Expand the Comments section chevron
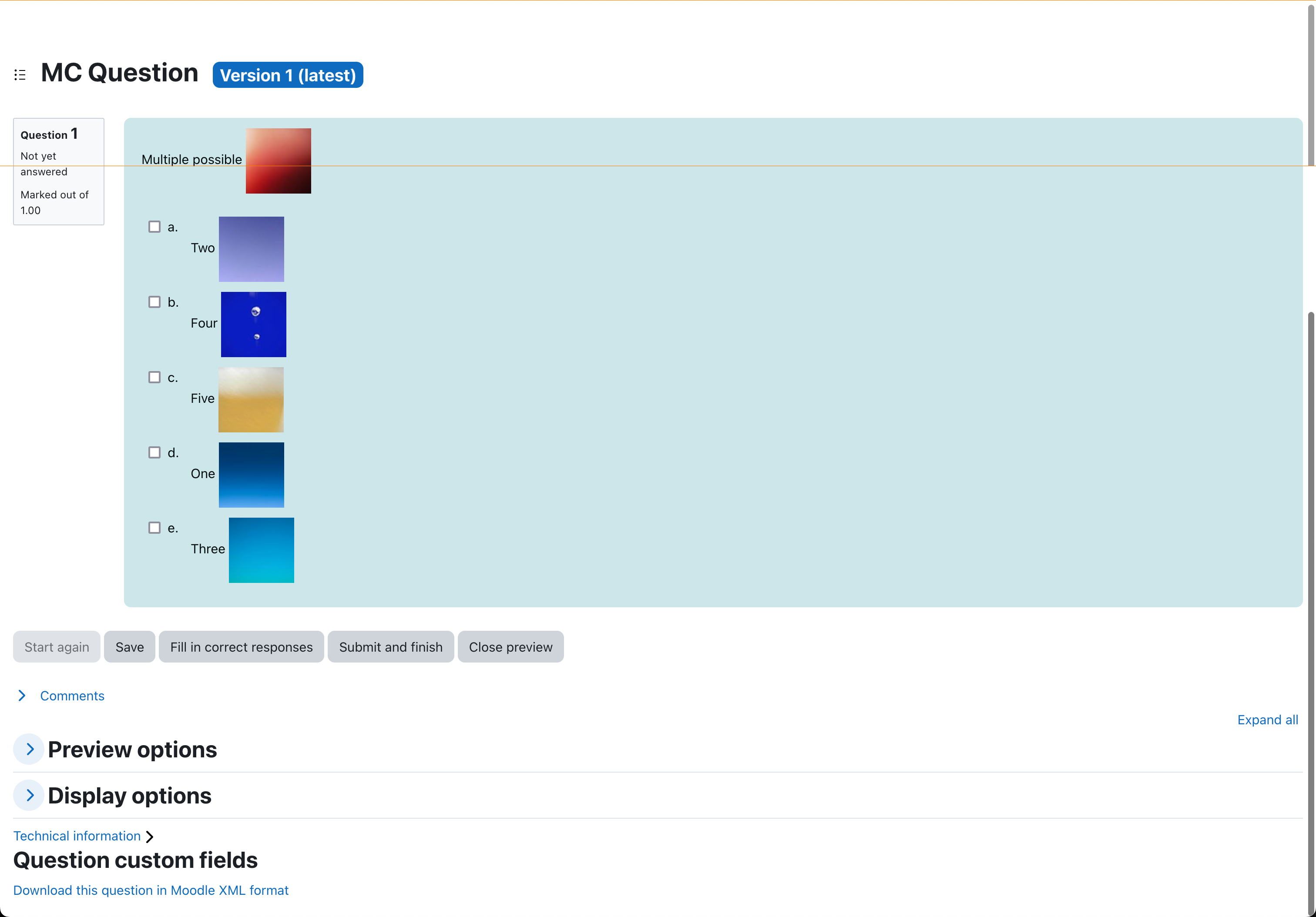Screen dimensions: 1316x917 pos(22,695)
